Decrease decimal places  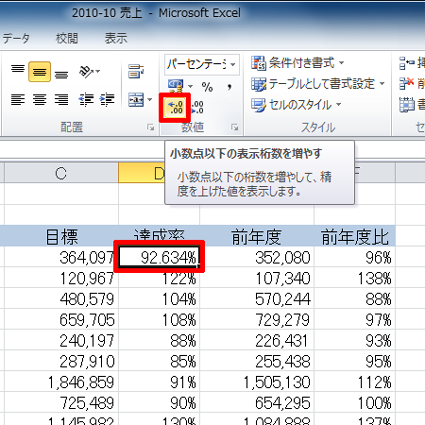click(197, 107)
